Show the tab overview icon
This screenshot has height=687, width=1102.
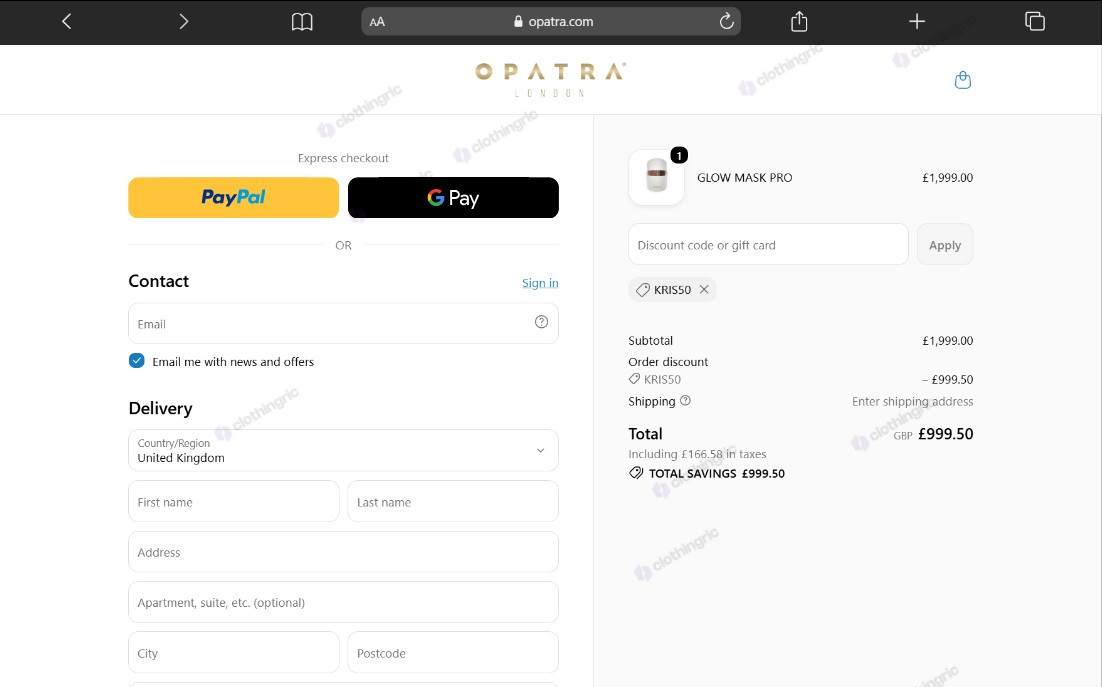pos(1035,22)
